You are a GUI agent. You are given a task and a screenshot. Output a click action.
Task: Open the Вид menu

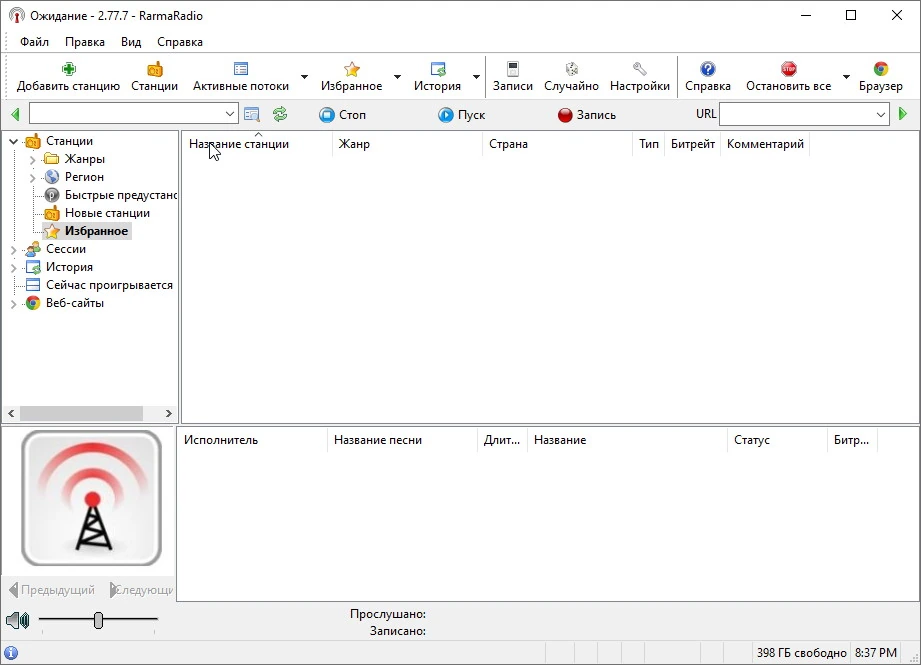(x=131, y=42)
